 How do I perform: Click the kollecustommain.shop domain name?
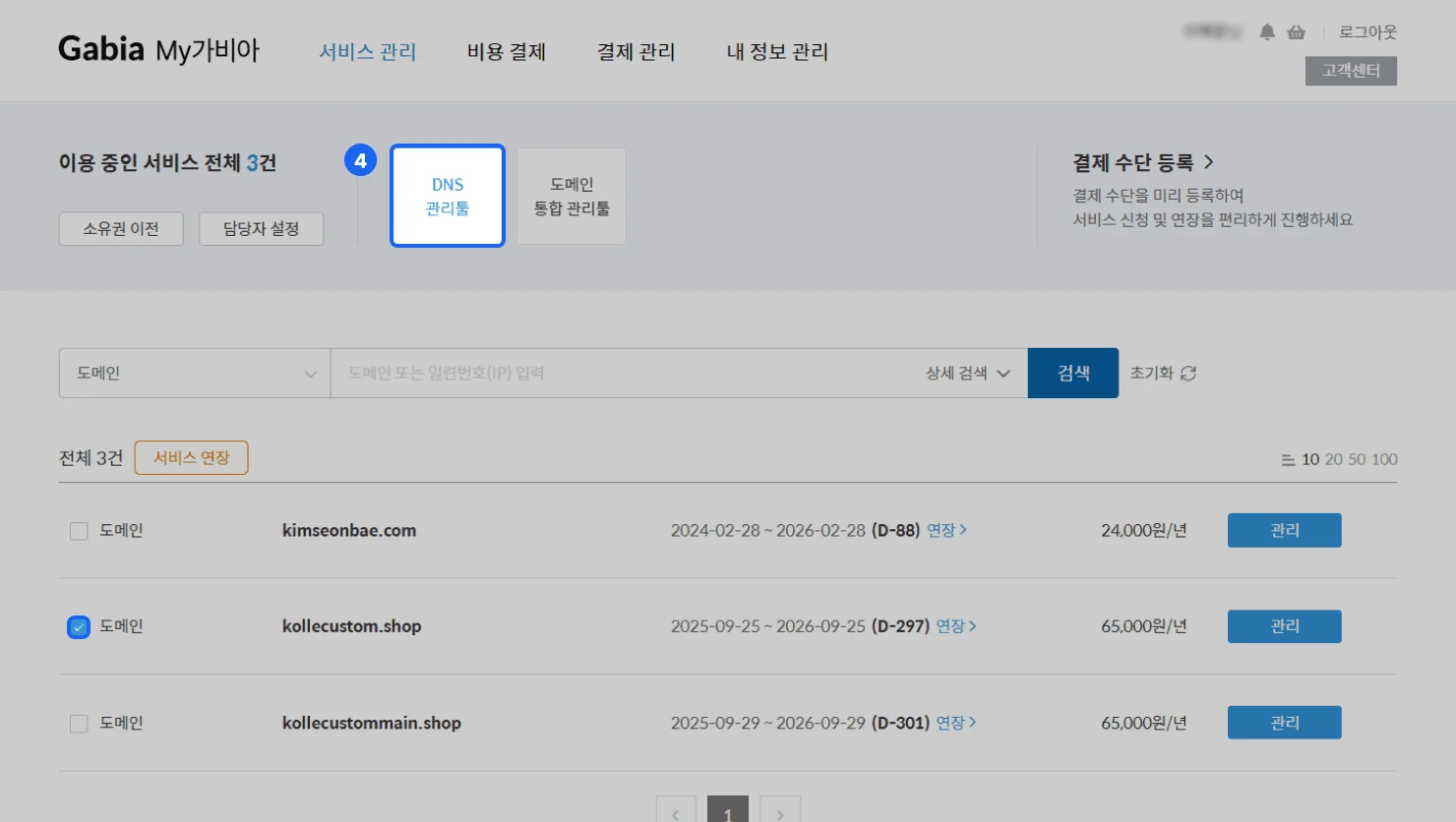click(372, 723)
